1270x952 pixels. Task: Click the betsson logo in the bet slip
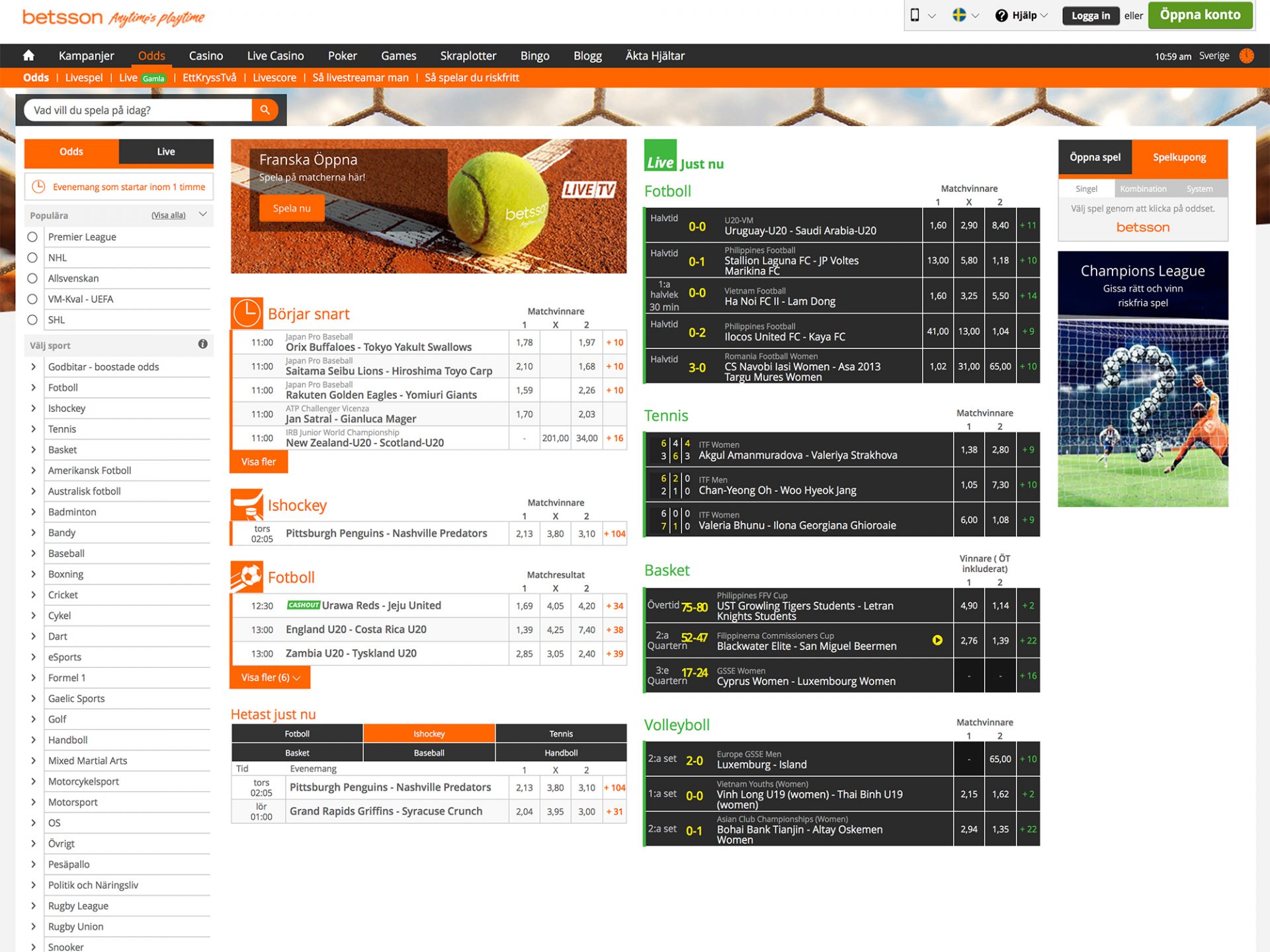coord(1143,227)
